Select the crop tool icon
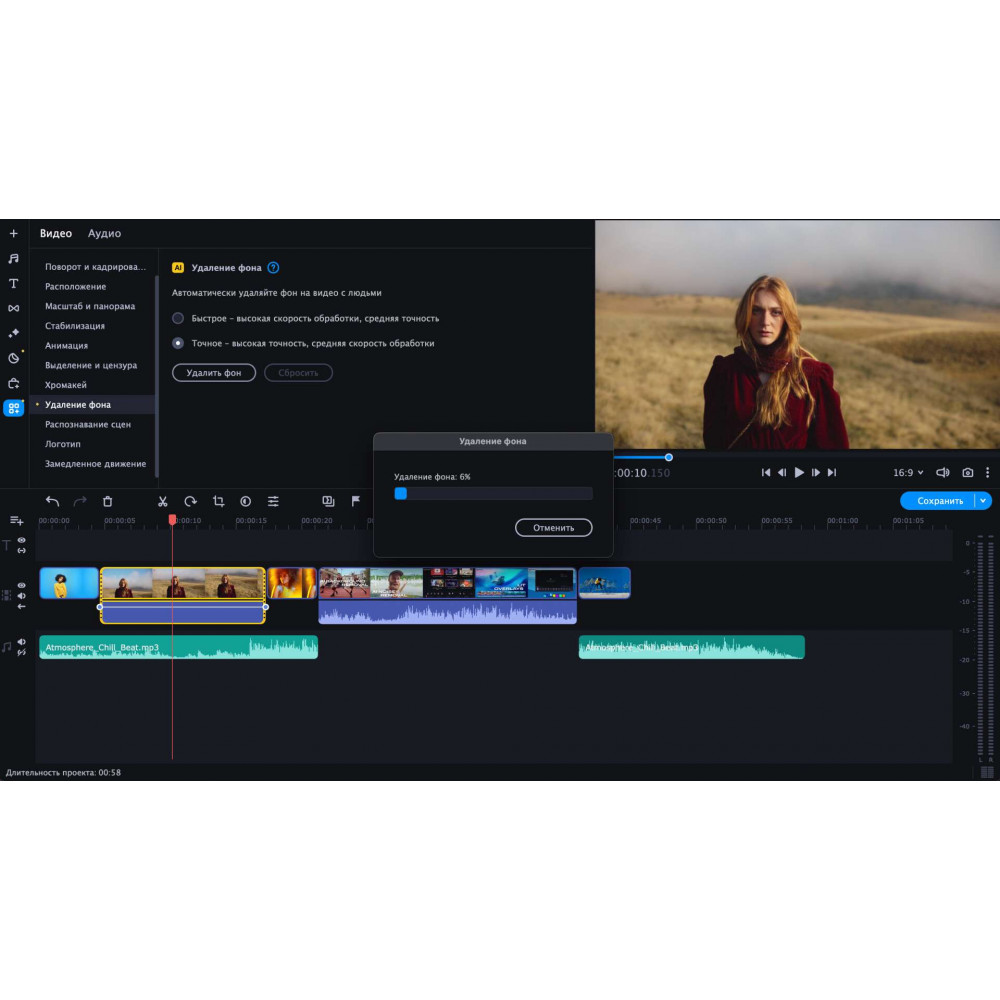1000x1000 pixels. [x=218, y=501]
